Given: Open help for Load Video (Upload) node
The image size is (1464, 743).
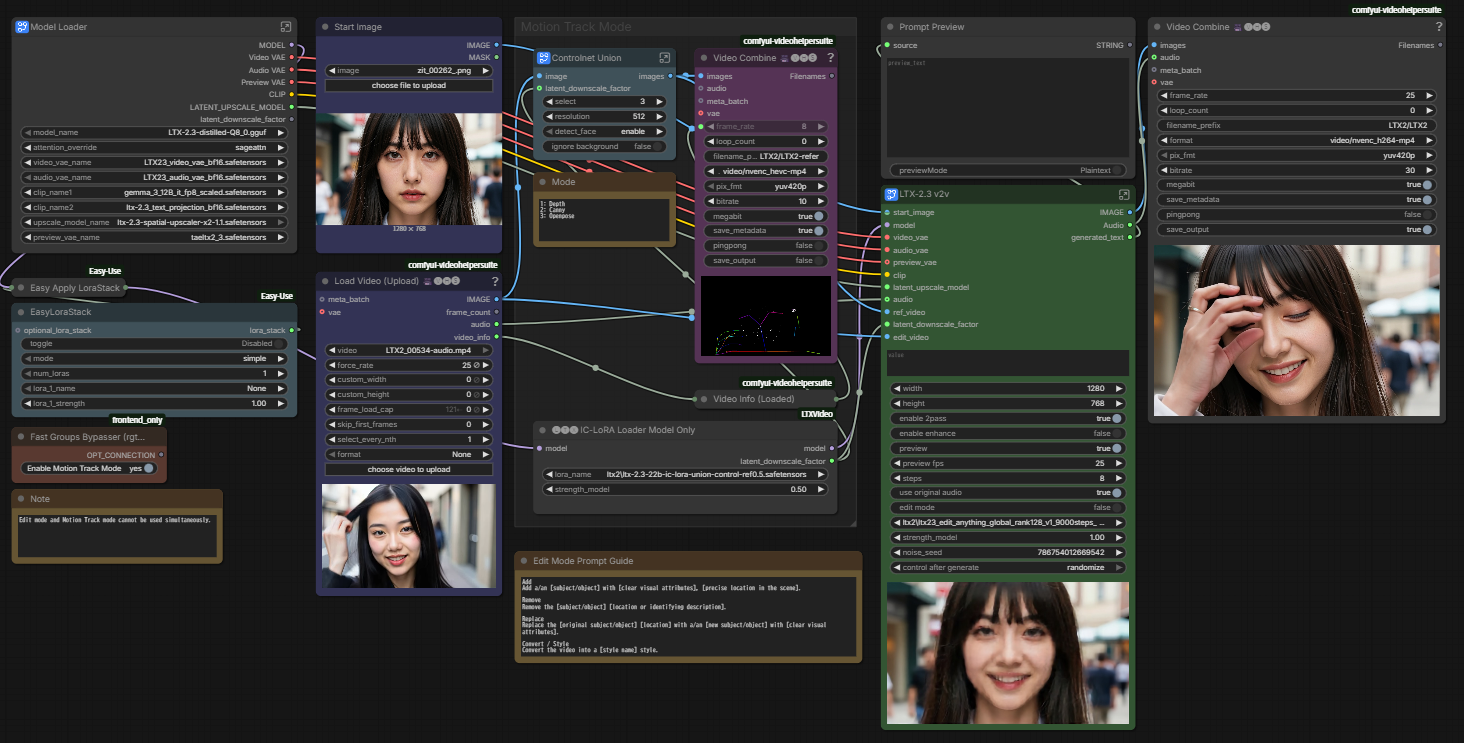Looking at the screenshot, I should click(494, 281).
